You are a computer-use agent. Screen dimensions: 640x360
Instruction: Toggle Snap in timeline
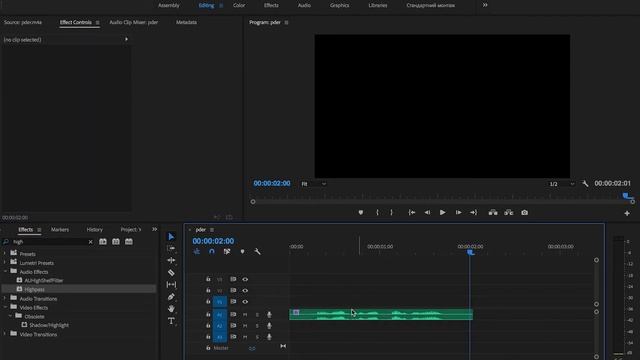(x=211, y=251)
